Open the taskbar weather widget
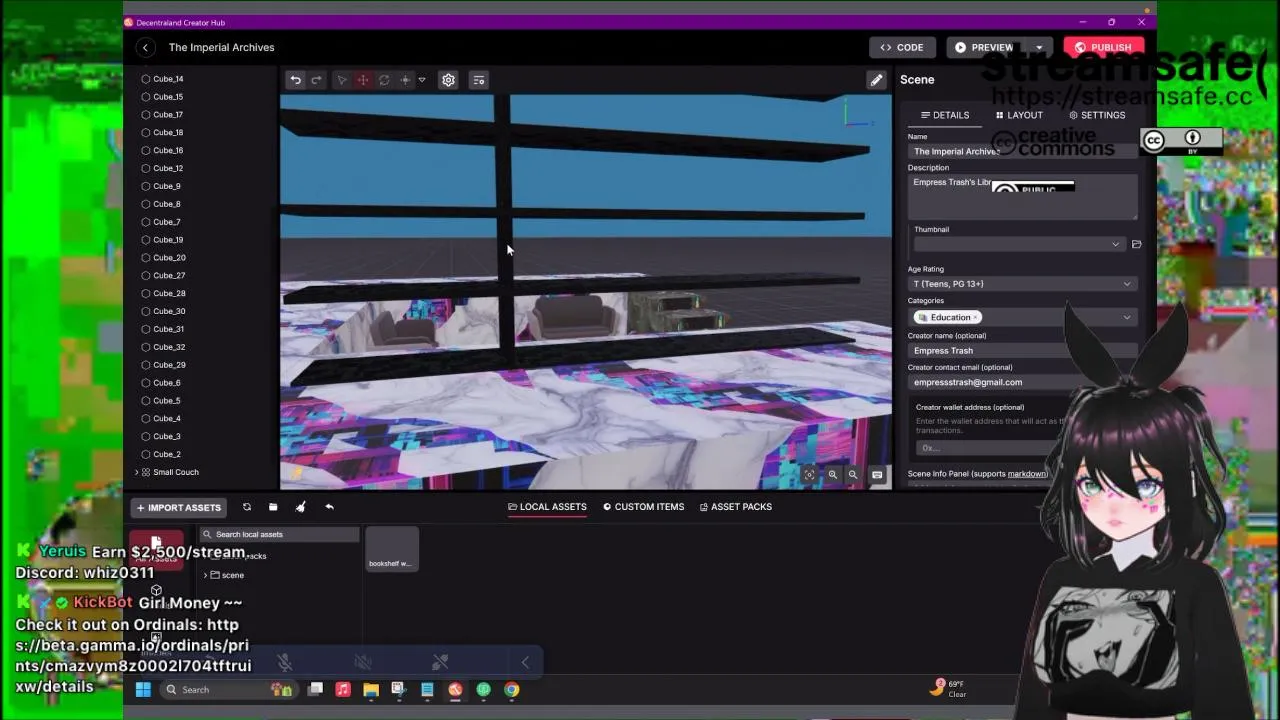Image resolution: width=1280 pixels, height=720 pixels. point(949,689)
